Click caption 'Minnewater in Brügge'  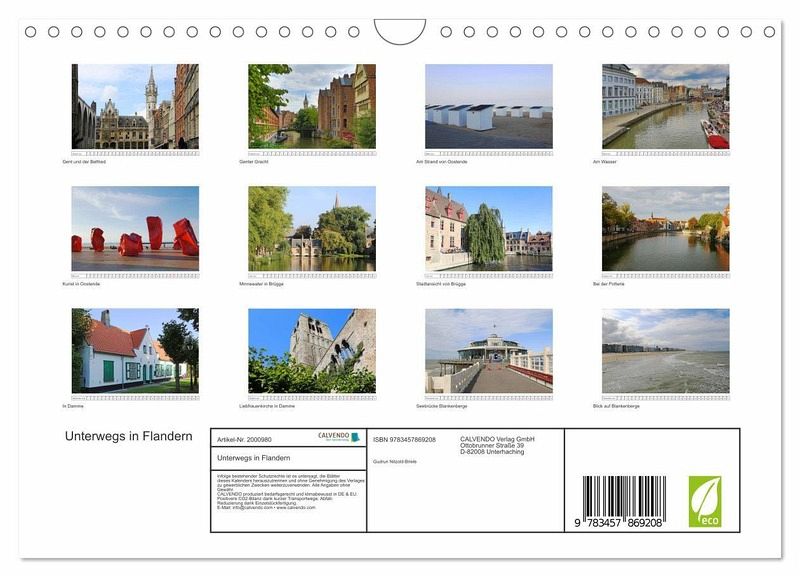point(261,284)
